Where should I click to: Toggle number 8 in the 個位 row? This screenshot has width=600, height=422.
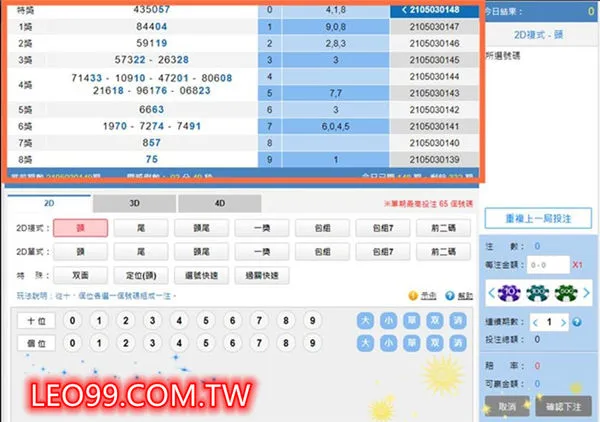[286, 343]
